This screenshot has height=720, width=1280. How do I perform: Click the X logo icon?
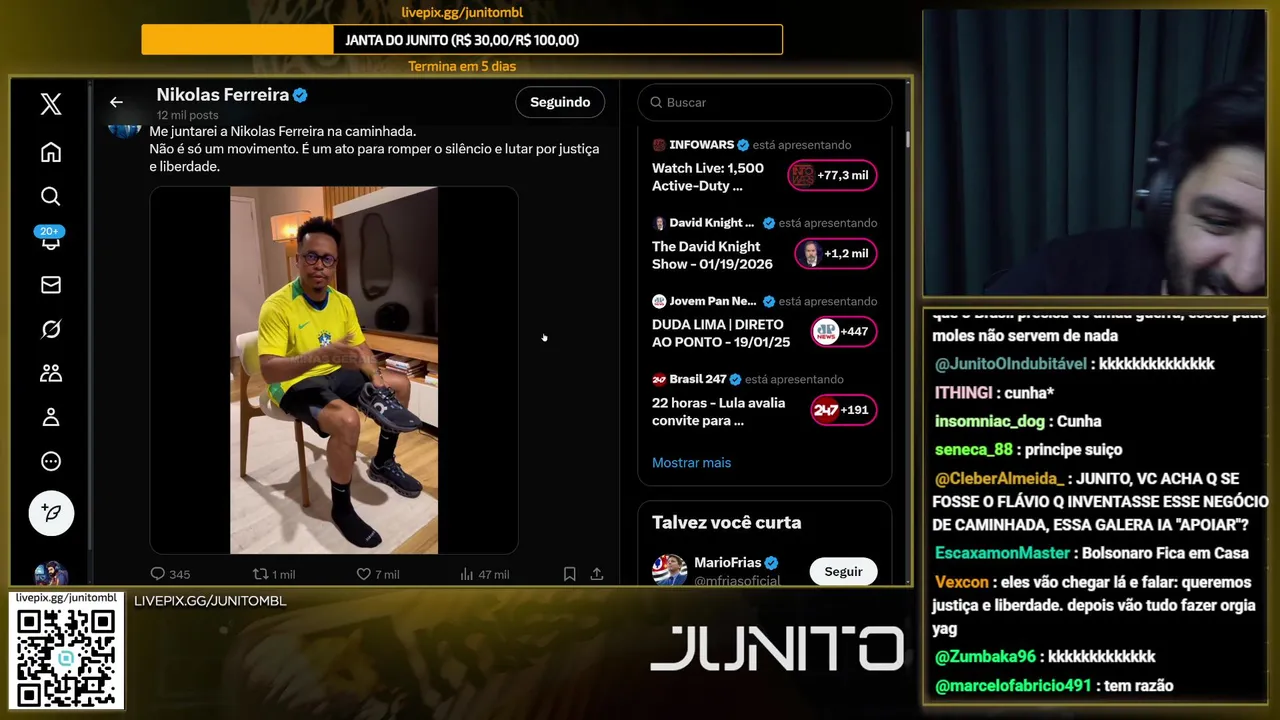coord(51,104)
